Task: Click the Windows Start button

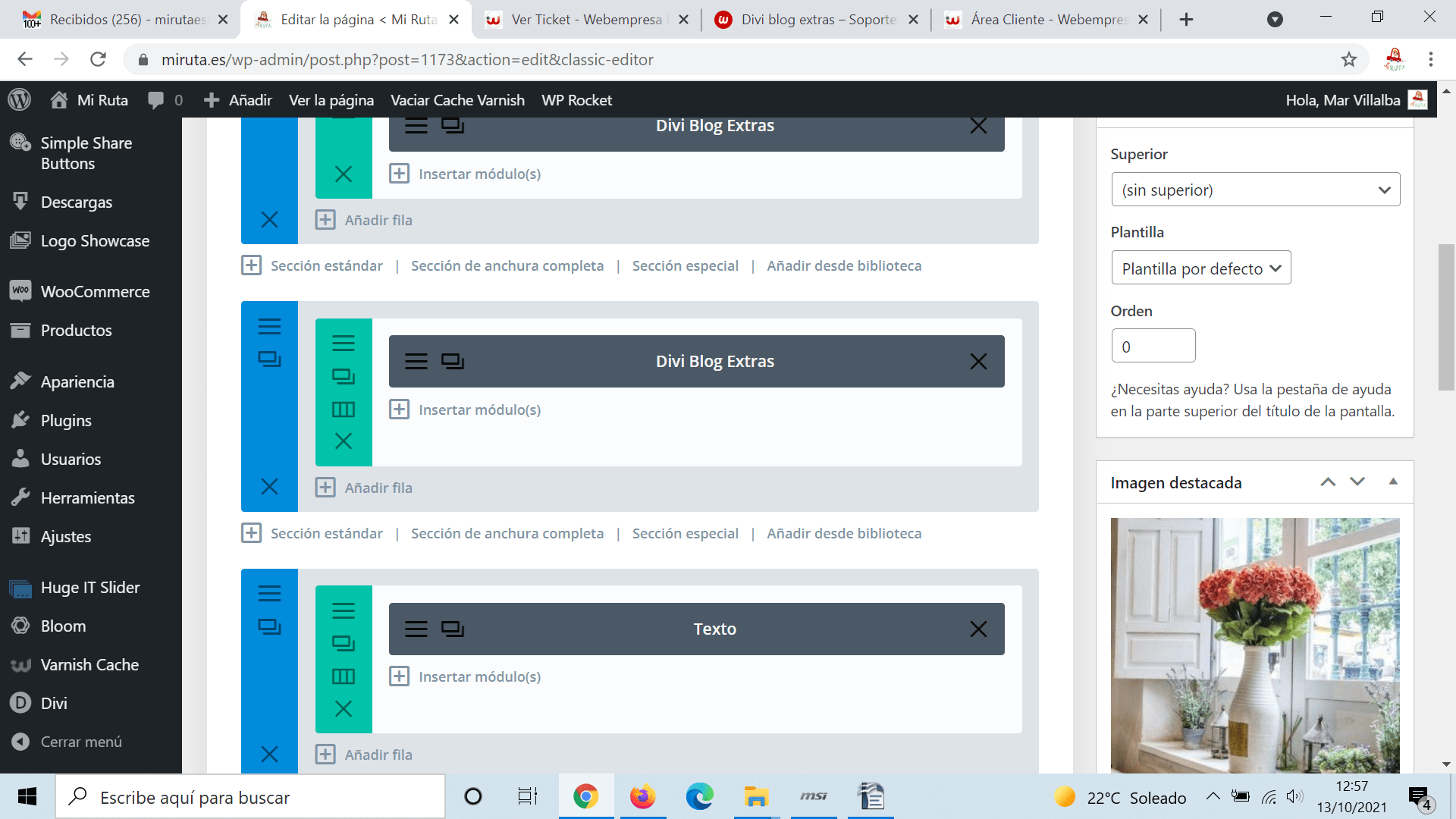Action: pyautogui.click(x=27, y=797)
